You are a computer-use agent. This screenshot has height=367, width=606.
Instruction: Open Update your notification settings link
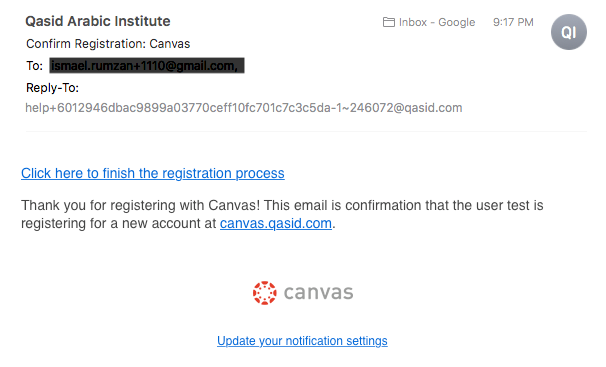[x=302, y=341]
